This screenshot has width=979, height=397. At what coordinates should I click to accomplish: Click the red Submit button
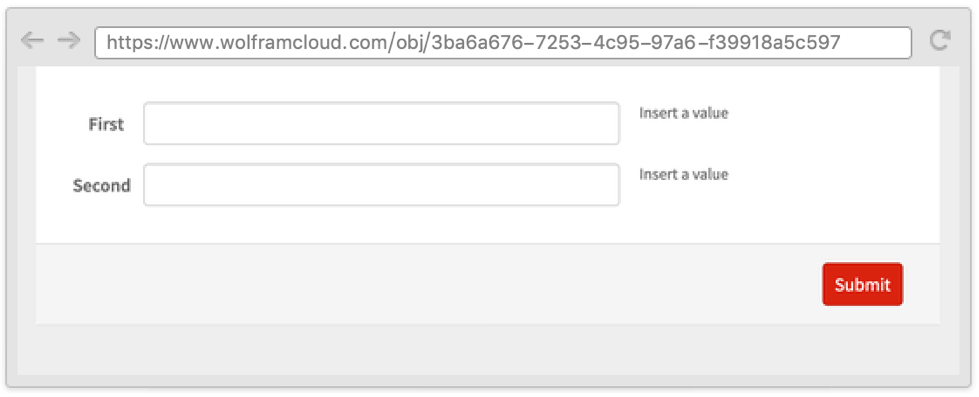point(862,284)
